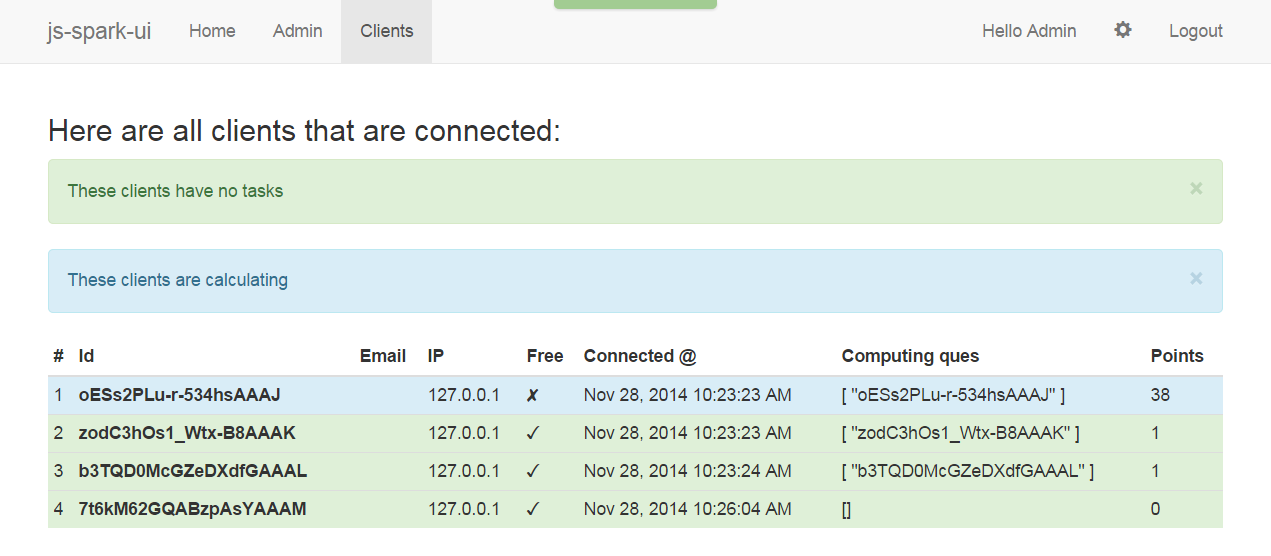Switch to the Admin tab

pyautogui.click(x=298, y=31)
